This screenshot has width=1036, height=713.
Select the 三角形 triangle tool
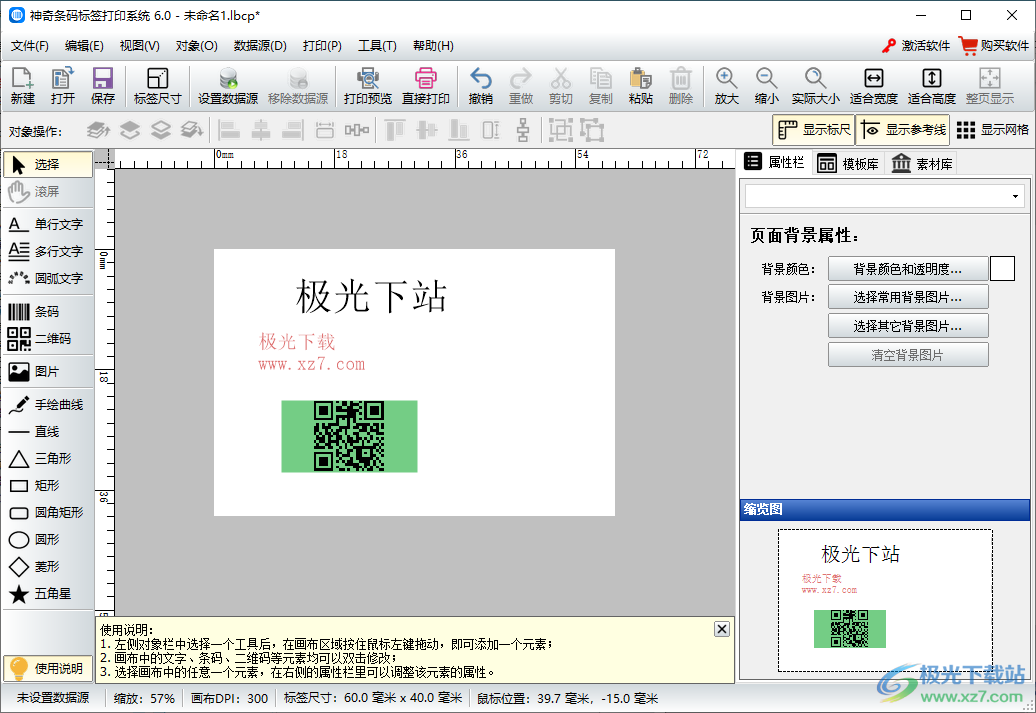click(48, 459)
